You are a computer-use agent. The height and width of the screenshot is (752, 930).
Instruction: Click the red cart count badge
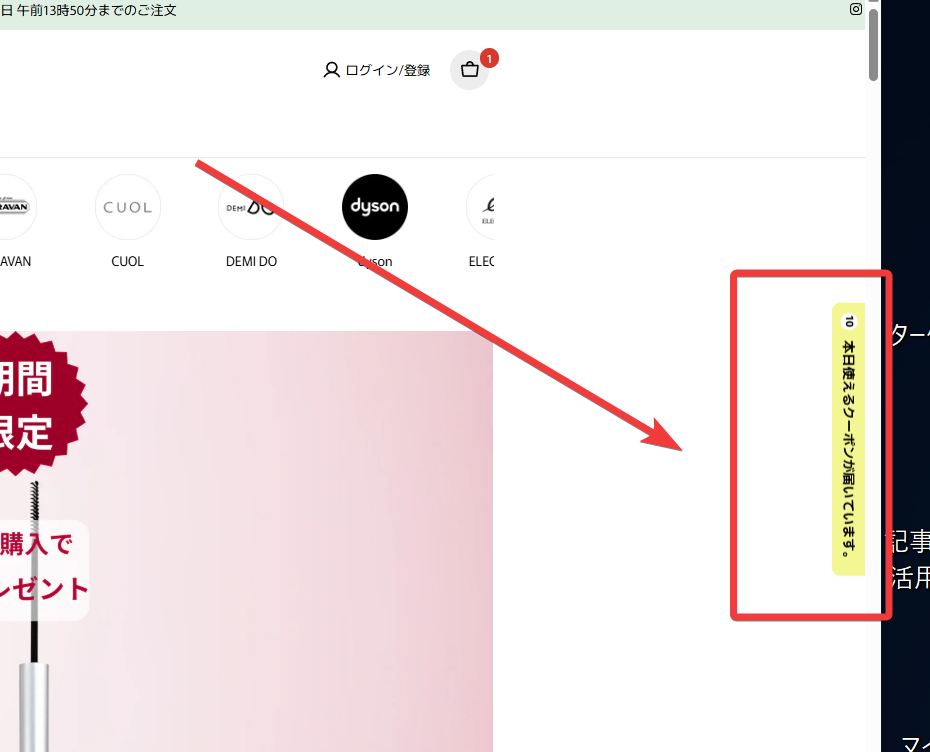pos(489,59)
